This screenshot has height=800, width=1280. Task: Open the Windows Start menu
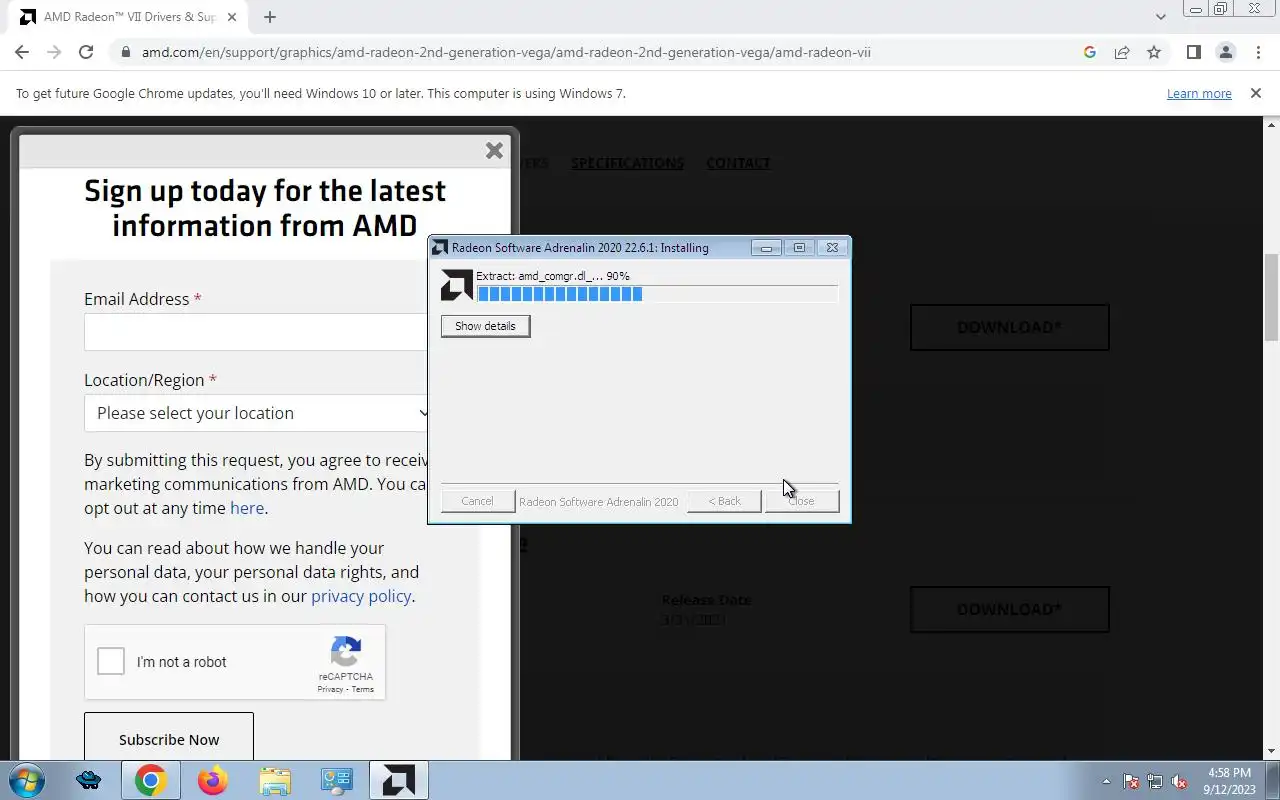[27, 780]
